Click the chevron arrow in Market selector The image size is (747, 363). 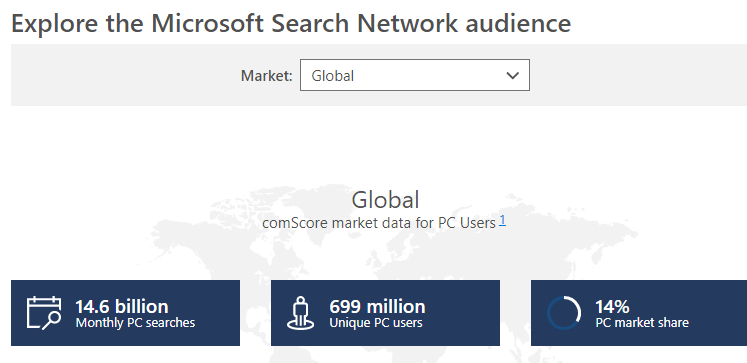(513, 75)
